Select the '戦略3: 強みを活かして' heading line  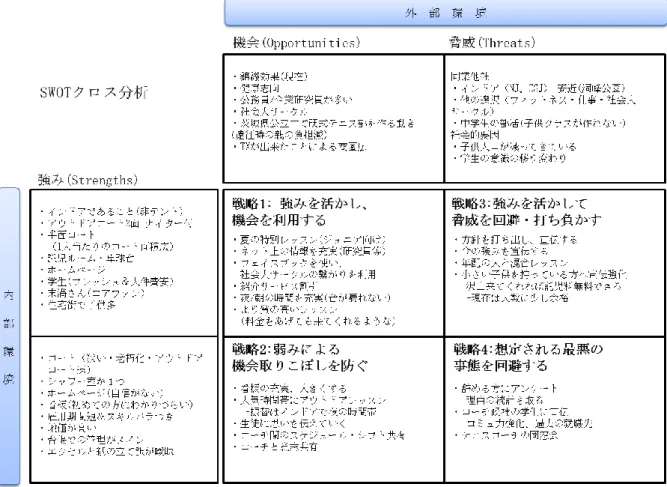(520, 203)
